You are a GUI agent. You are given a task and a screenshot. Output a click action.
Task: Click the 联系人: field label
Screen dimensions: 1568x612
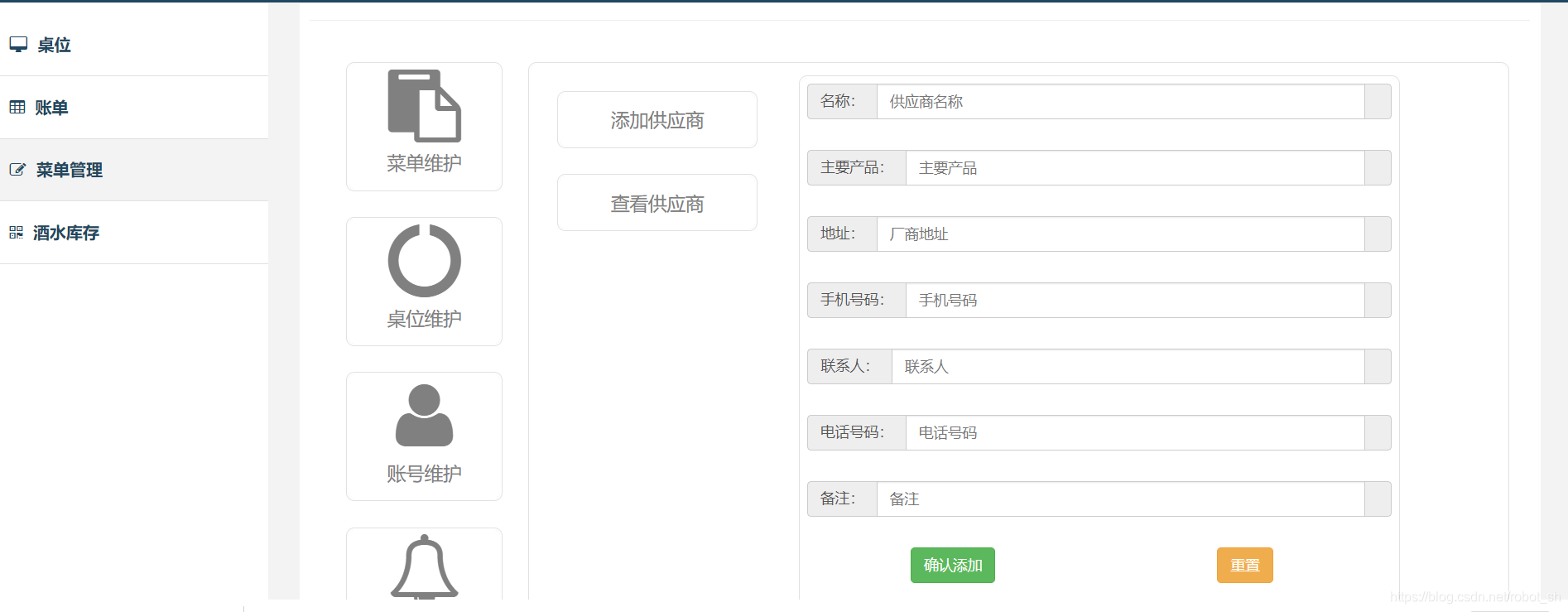tap(849, 366)
